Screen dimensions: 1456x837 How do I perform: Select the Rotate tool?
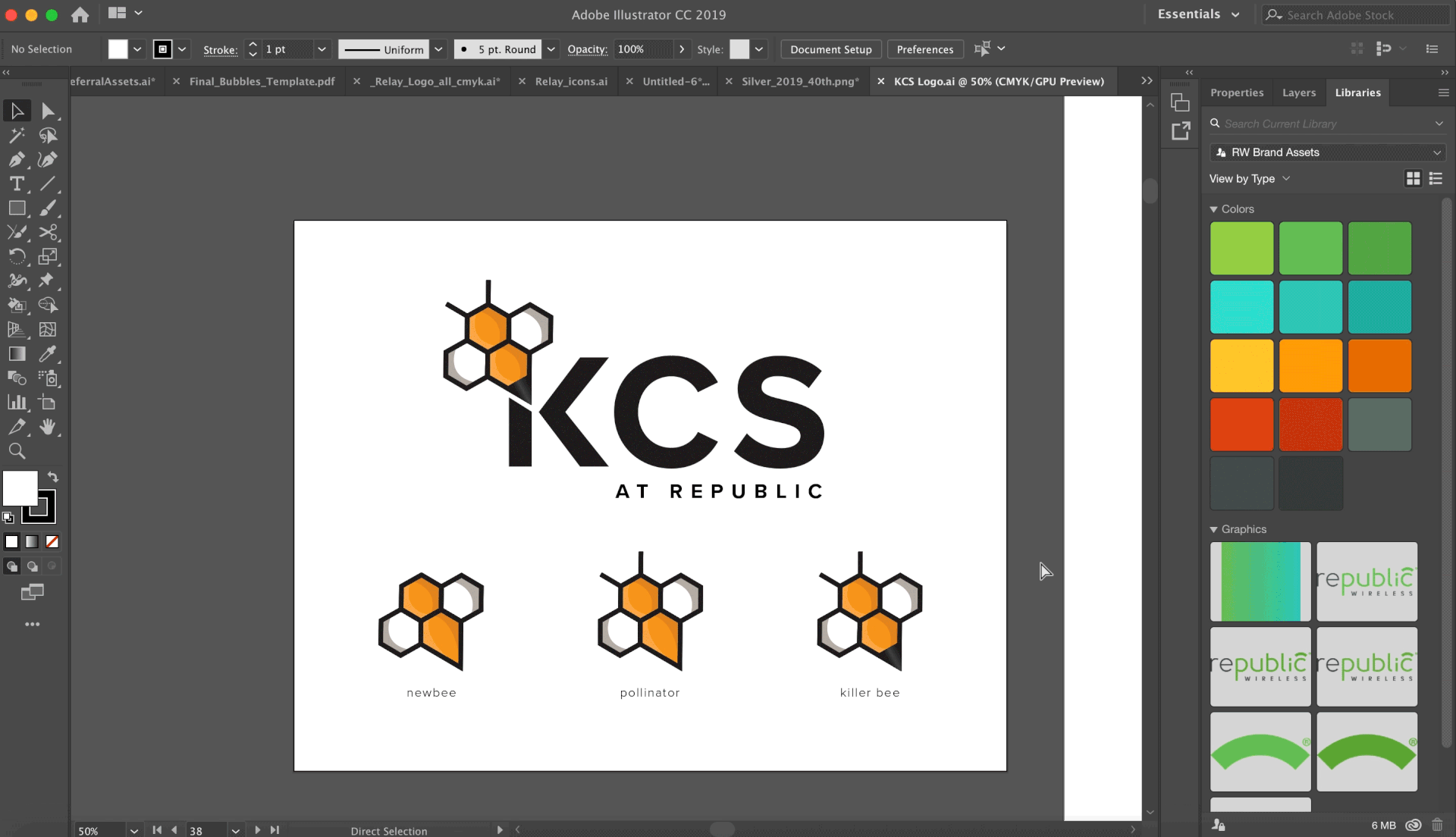[x=17, y=256]
